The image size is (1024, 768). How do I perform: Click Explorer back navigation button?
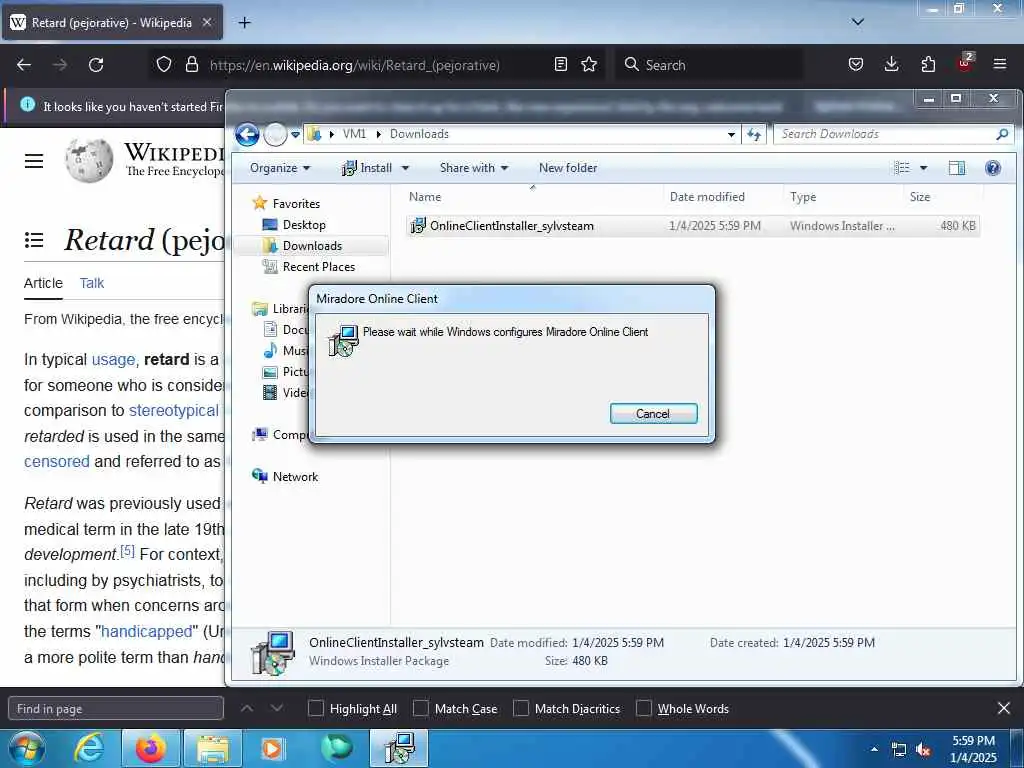247,135
